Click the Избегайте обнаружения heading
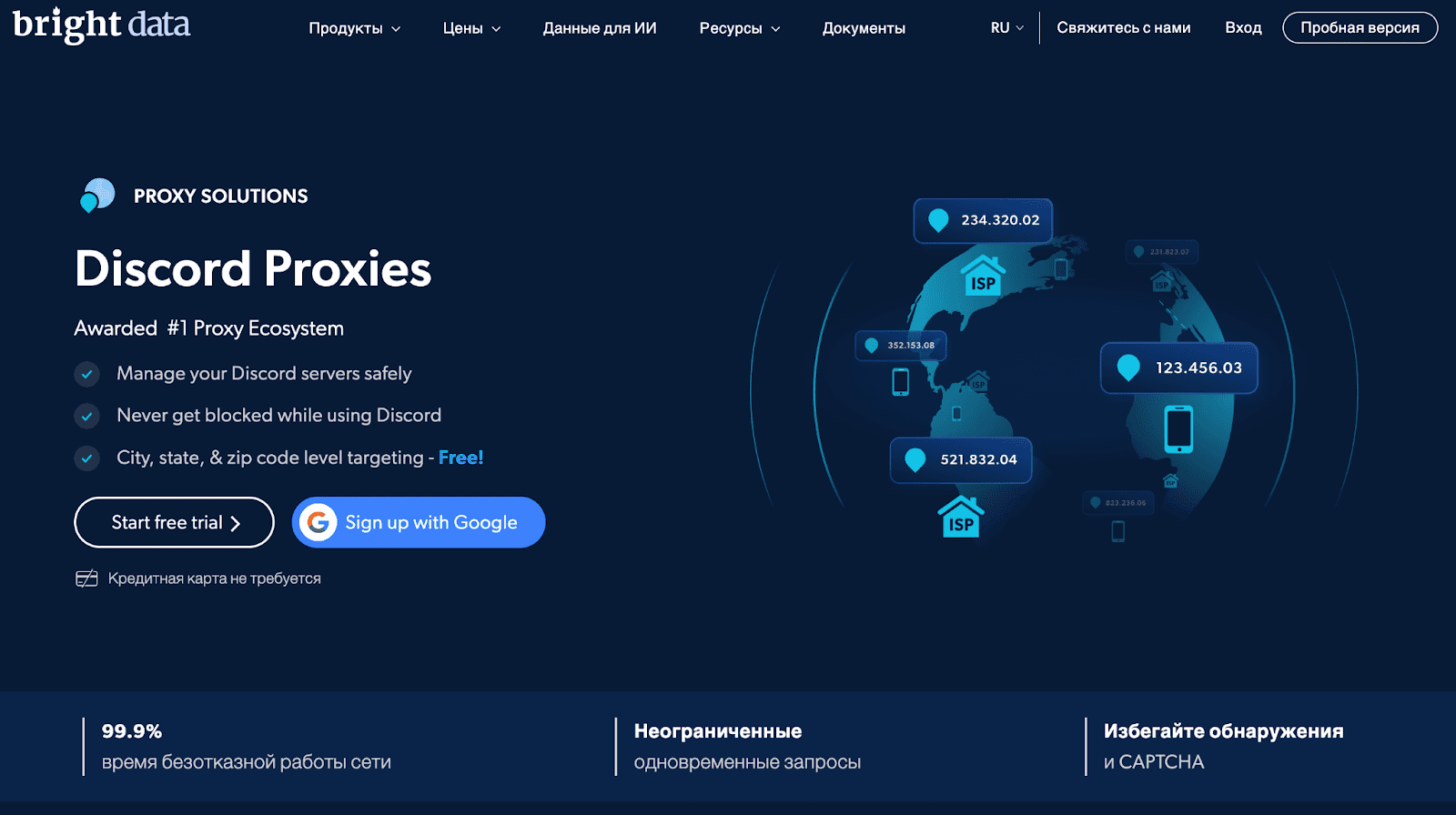The height and width of the screenshot is (815, 1456). 1224,731
